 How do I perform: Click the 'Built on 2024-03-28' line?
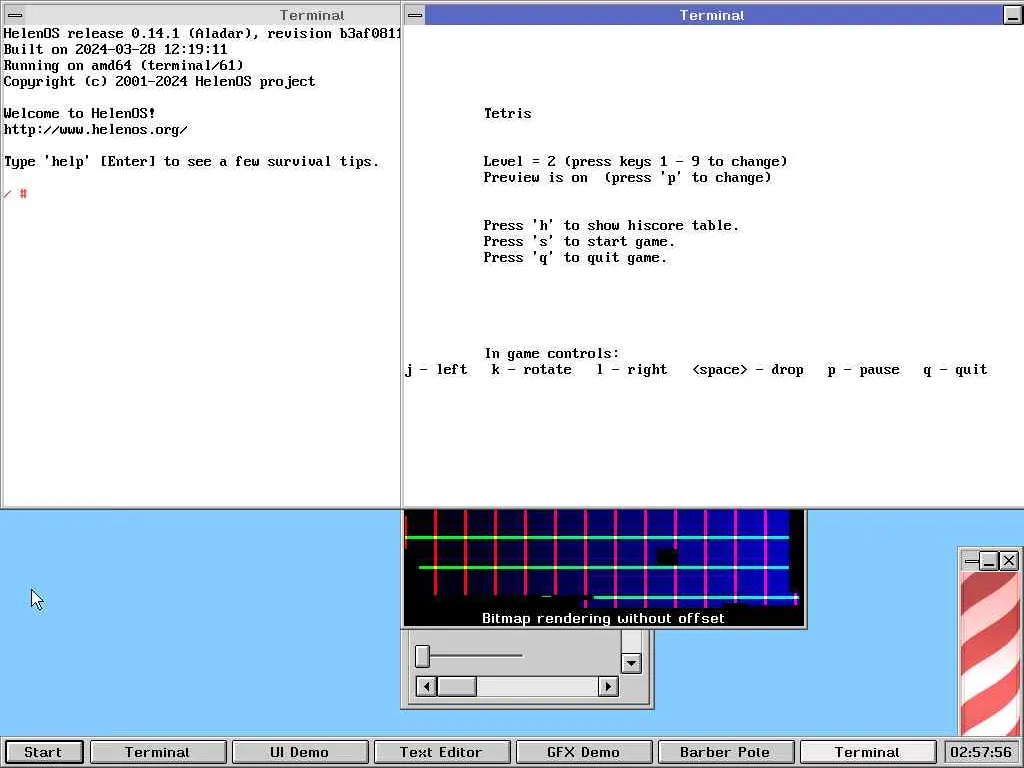click(x=116, y=49)
